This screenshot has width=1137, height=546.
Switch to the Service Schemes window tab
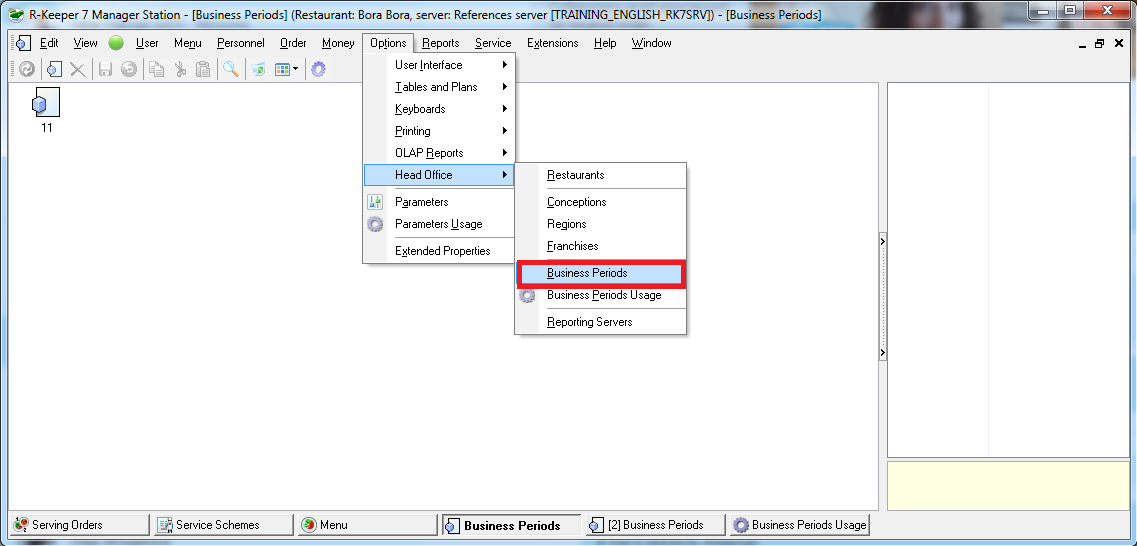click(224, 525)
